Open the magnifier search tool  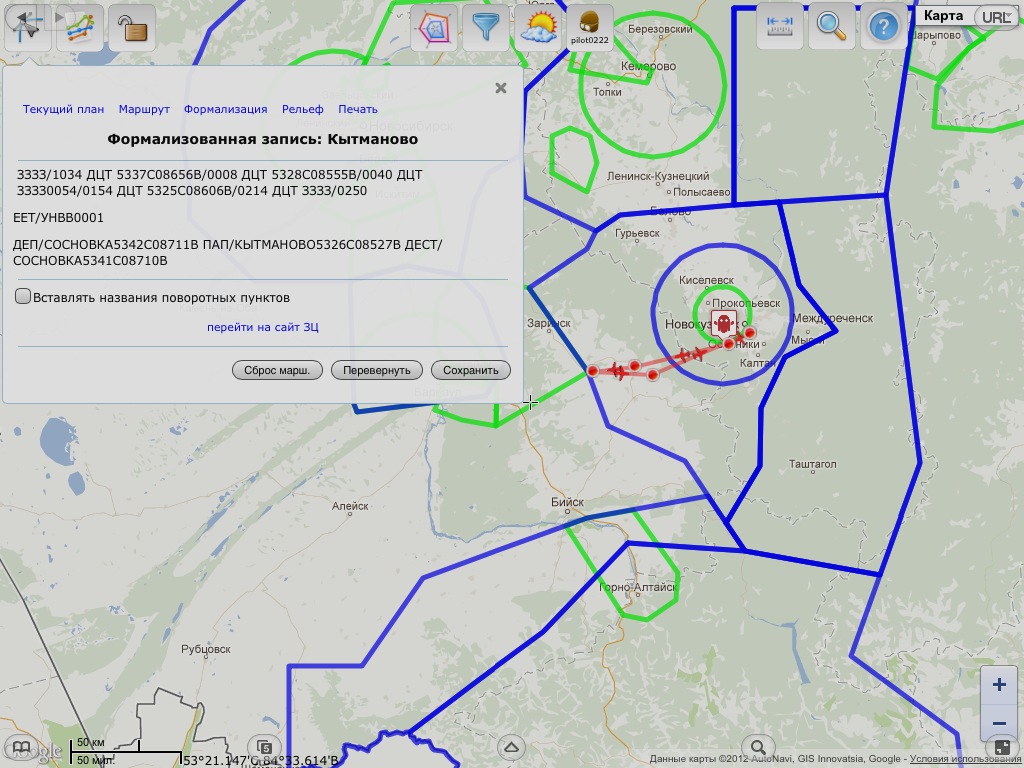click(831, 26)
